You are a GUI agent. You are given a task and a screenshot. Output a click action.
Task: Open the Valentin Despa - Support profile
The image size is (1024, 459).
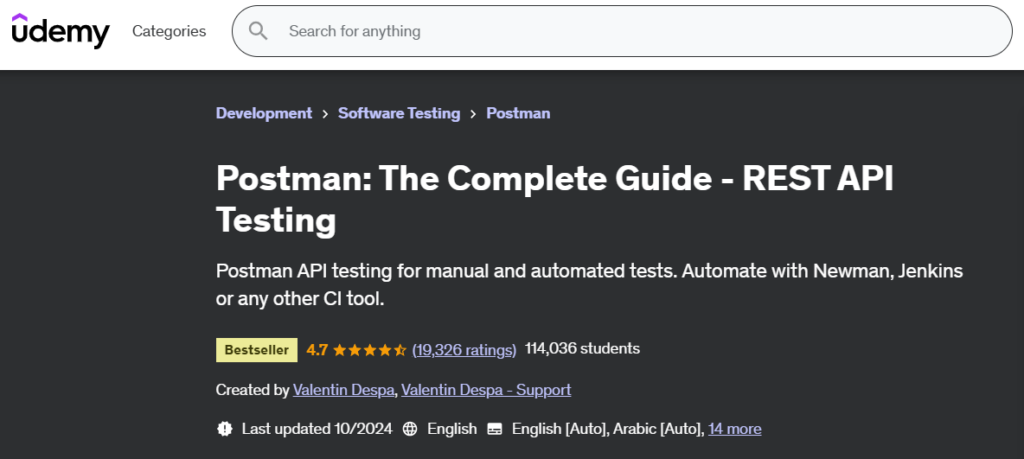[486, 390]
